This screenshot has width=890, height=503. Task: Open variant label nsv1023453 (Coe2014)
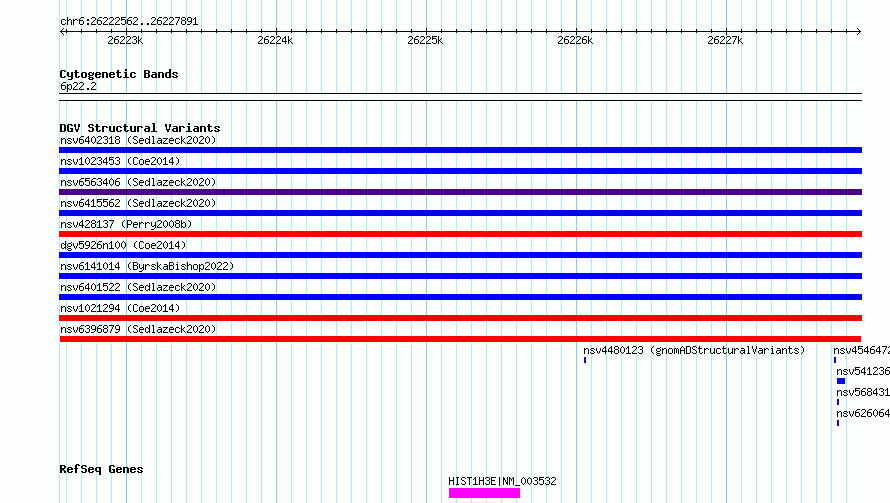pyautogui.click(x=120, y=161)
